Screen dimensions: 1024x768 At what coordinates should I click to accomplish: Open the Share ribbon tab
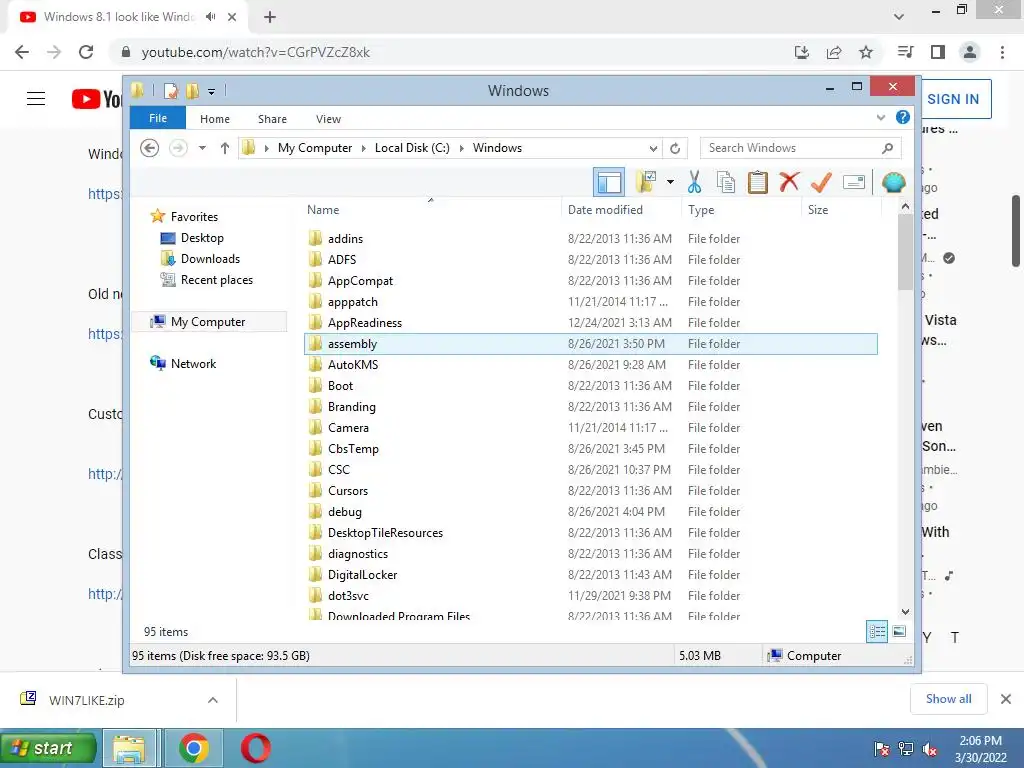click(x=272, y=119)
